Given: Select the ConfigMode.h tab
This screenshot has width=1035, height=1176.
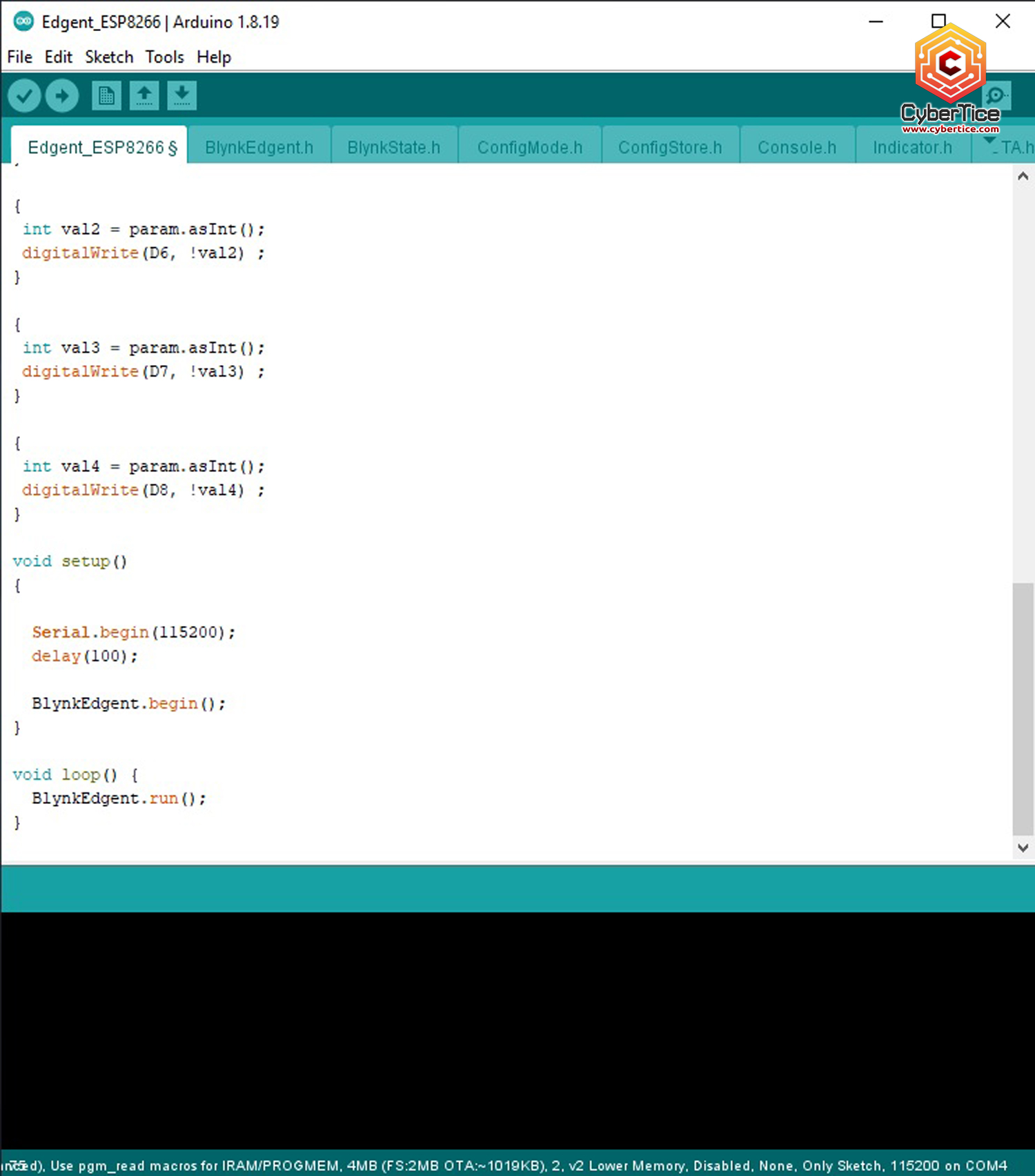Looking at the screenshot, I should (529, 148).
